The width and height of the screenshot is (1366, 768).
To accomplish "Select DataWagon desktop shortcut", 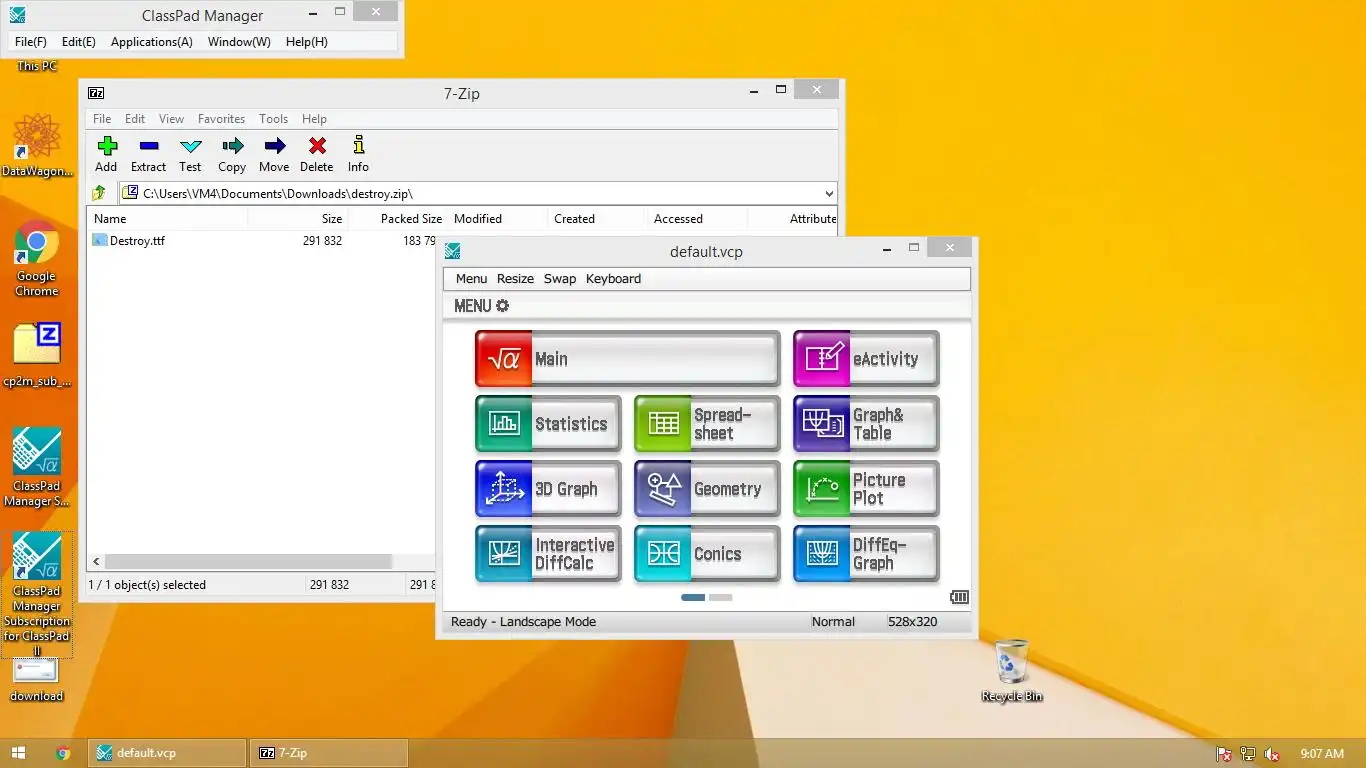I will (37, 146).
